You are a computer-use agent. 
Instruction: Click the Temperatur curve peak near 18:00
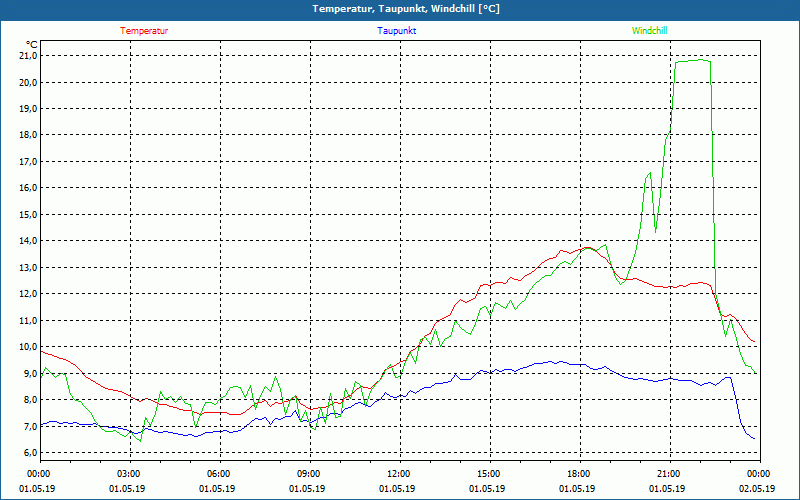[x=587, y=248]
